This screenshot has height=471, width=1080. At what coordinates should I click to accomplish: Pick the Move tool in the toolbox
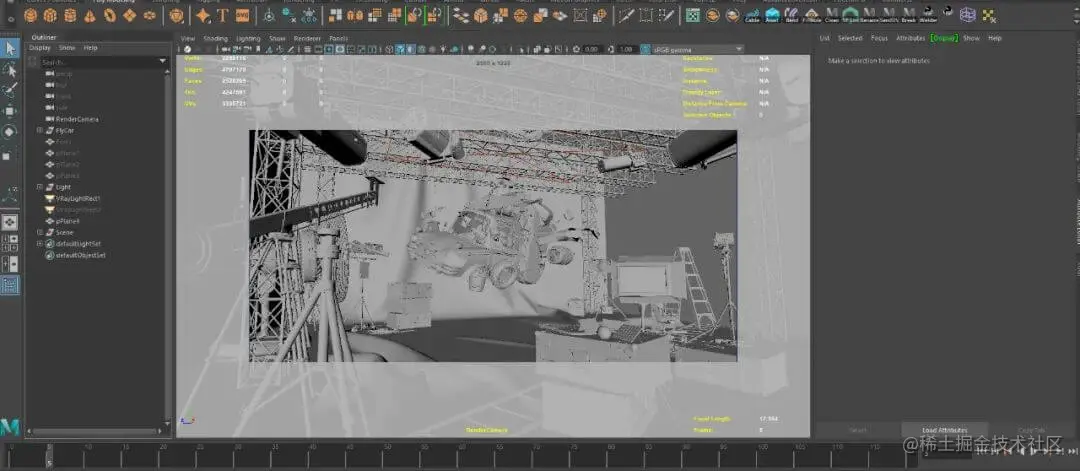tap(10, 111)
